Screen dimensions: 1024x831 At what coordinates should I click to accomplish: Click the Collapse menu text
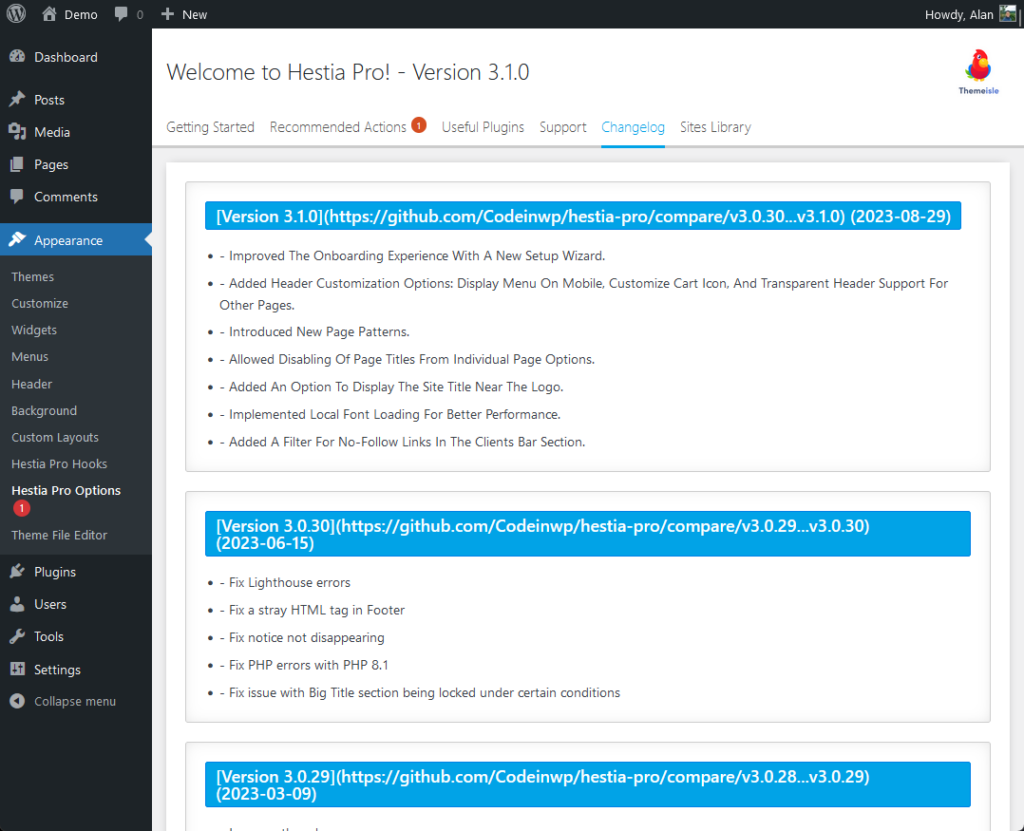pos(74,701)
